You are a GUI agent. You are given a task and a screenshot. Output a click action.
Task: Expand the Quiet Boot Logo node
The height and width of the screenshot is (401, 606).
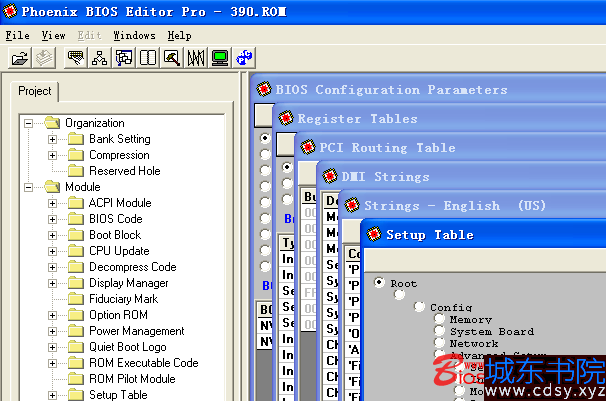coord(52,347)
